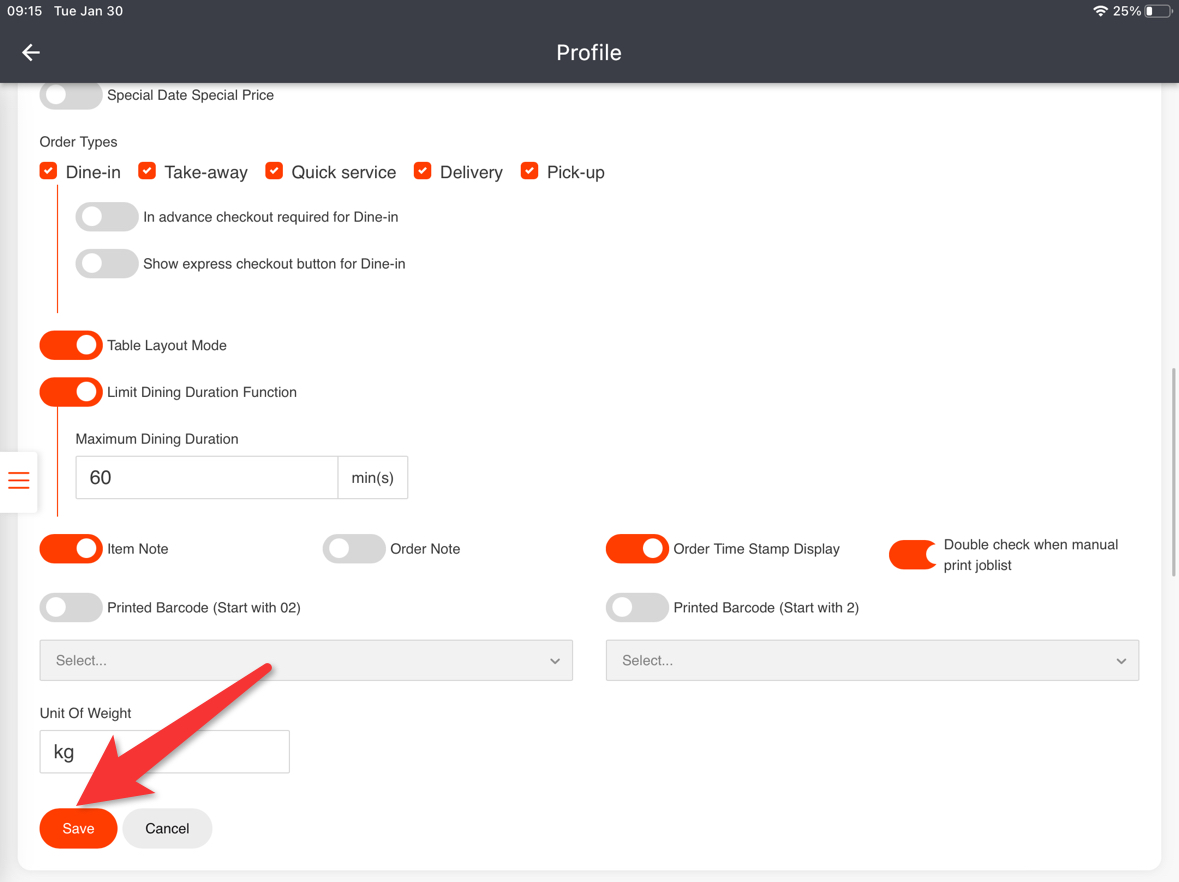Enable express checkout button for Dine-in
This screenshot has height=882, width=1179.
107,264
